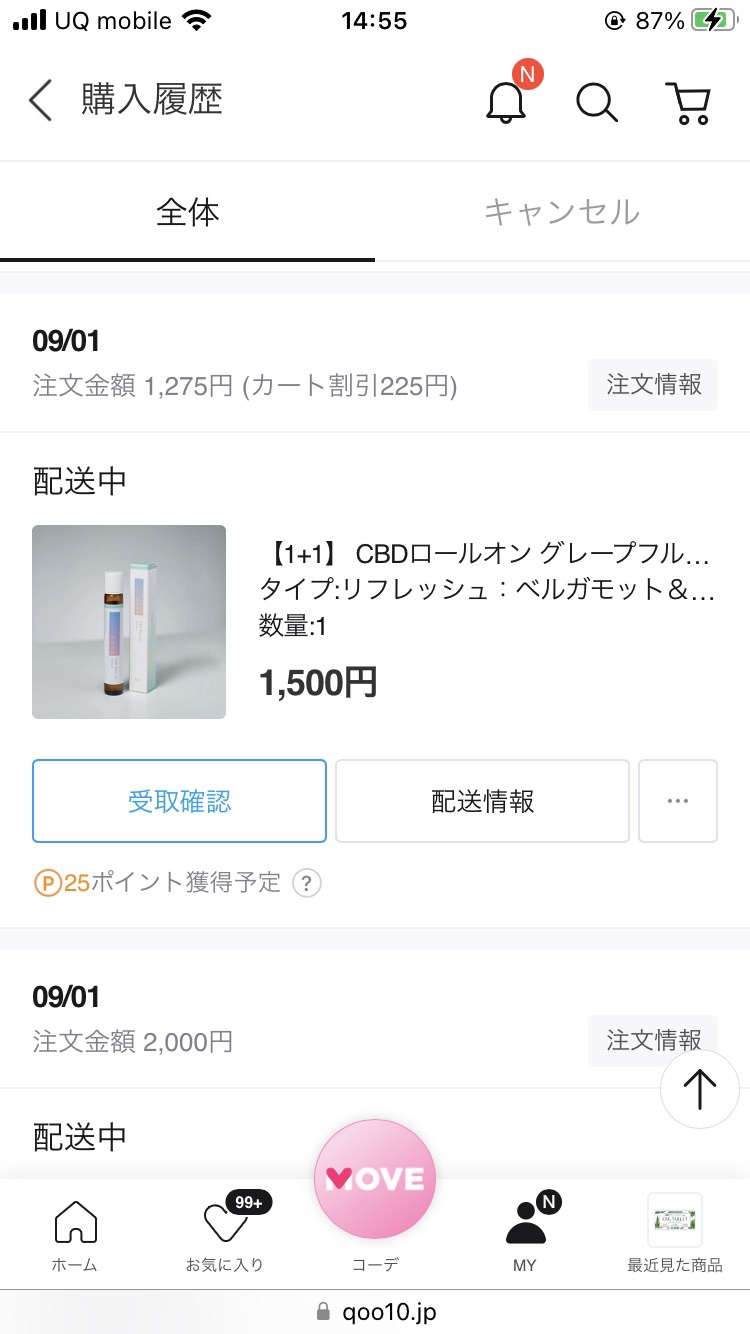Open 注文情報 for 1,275円 order
This screenshot has height=1334, width=750.
pos(652,385)
